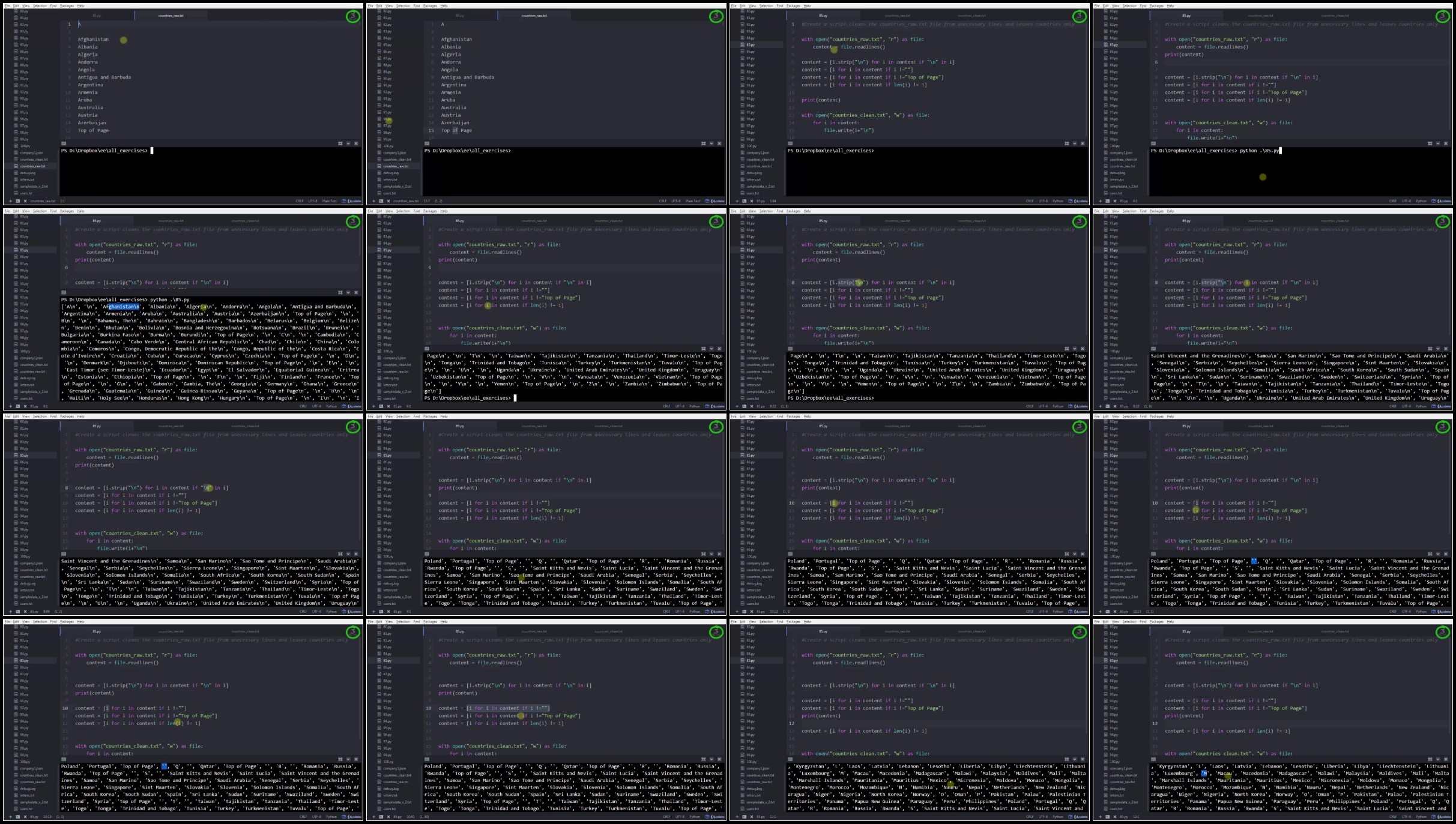This screenshot has height=824, width=1456.
Task: In the bottom-right frame, click the CRLF selector
Action: point(1393,817)
